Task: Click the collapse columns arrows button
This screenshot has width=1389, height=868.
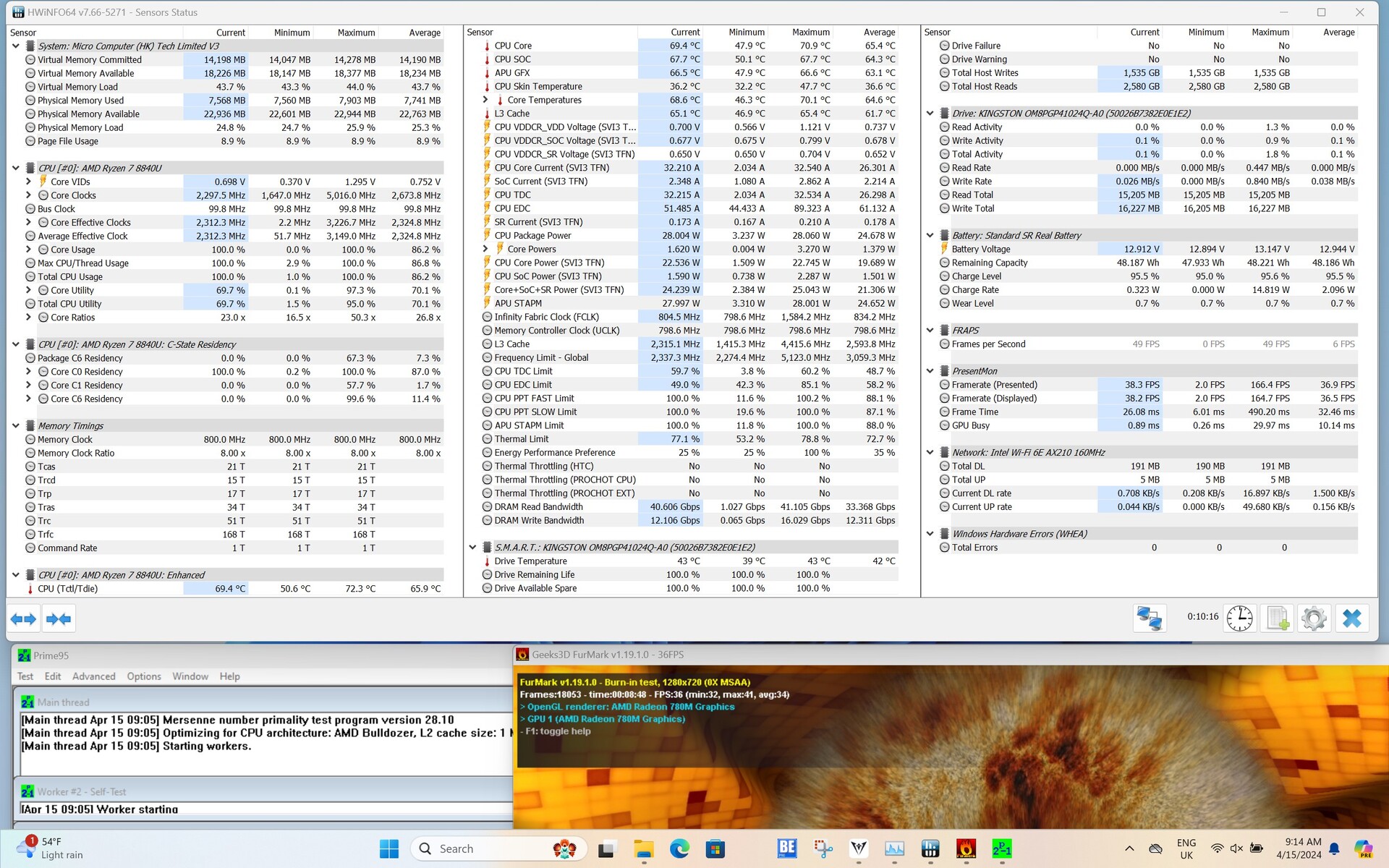Action: (x=58, y=618)
